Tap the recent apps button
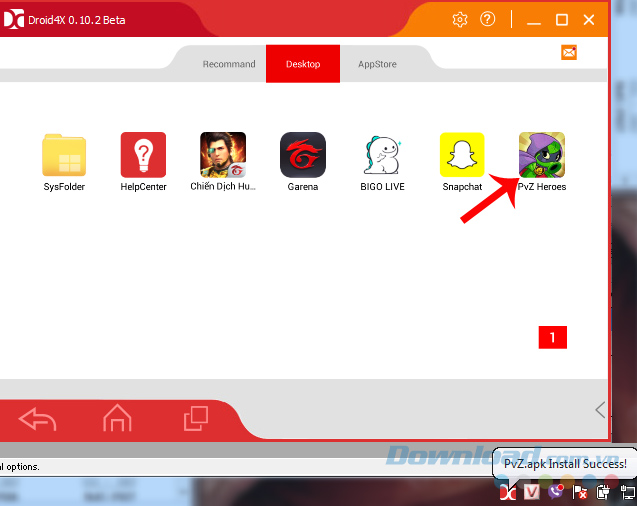This screenshot has width=637, height=506. tap(196, 418)
